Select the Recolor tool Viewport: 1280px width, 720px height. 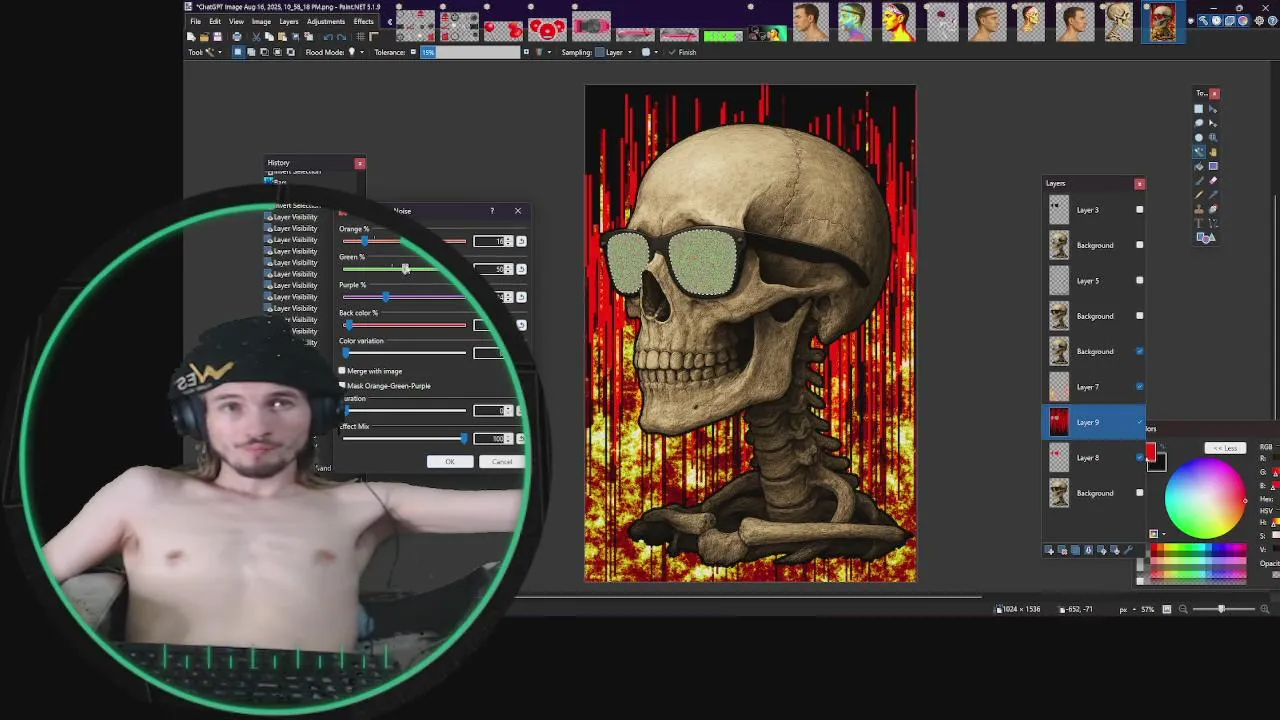[1213, 209]
